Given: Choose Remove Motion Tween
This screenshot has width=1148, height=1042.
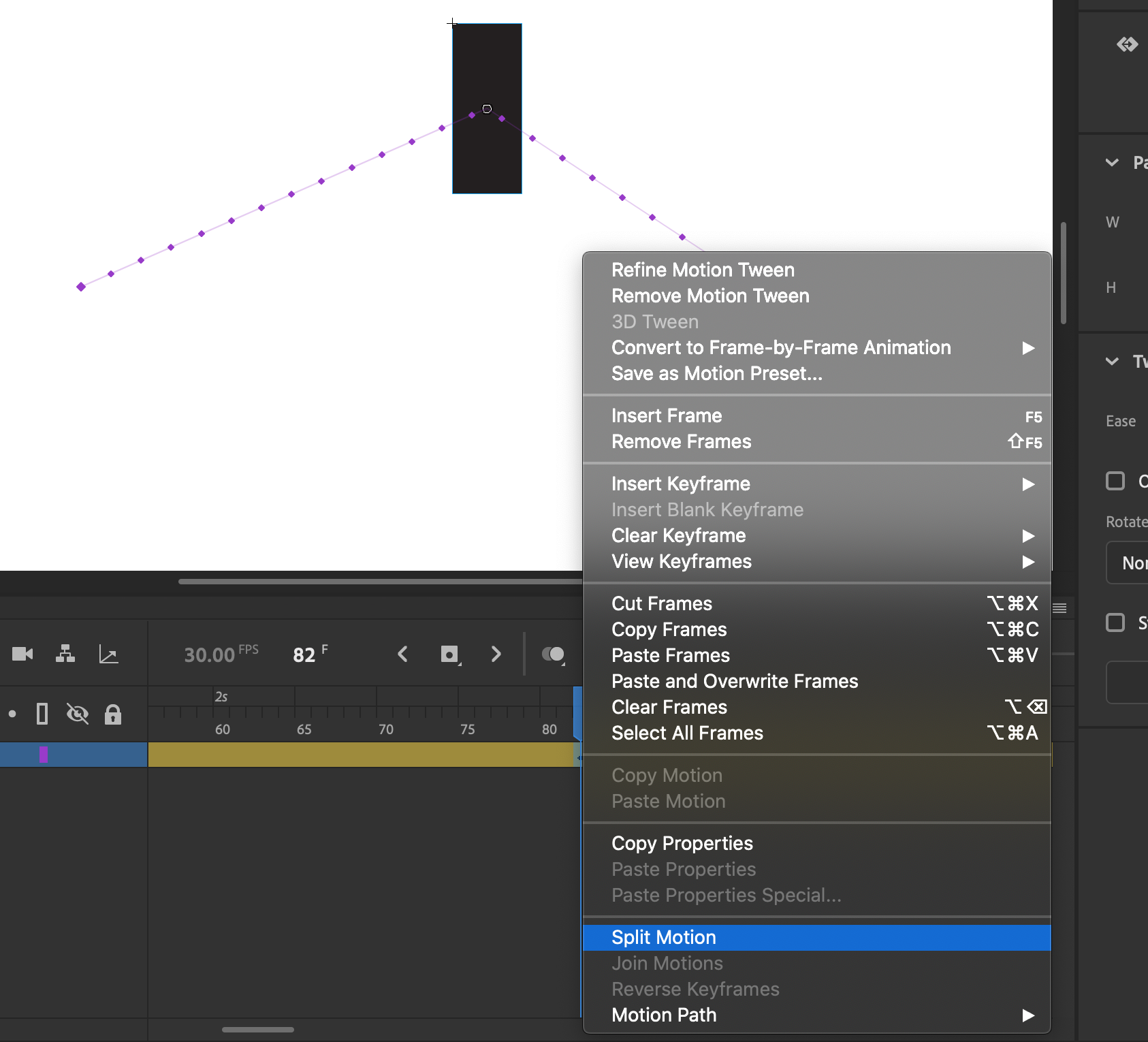Looking at the screenshot, I should [710, 296].
